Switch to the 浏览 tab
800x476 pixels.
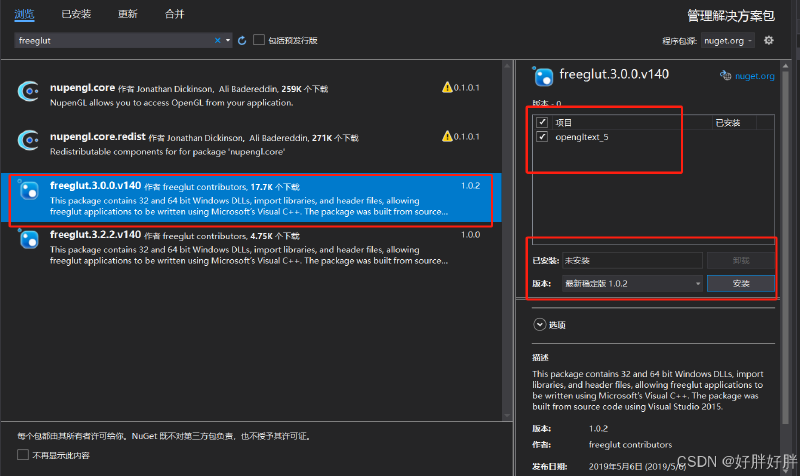coord(24,14)
